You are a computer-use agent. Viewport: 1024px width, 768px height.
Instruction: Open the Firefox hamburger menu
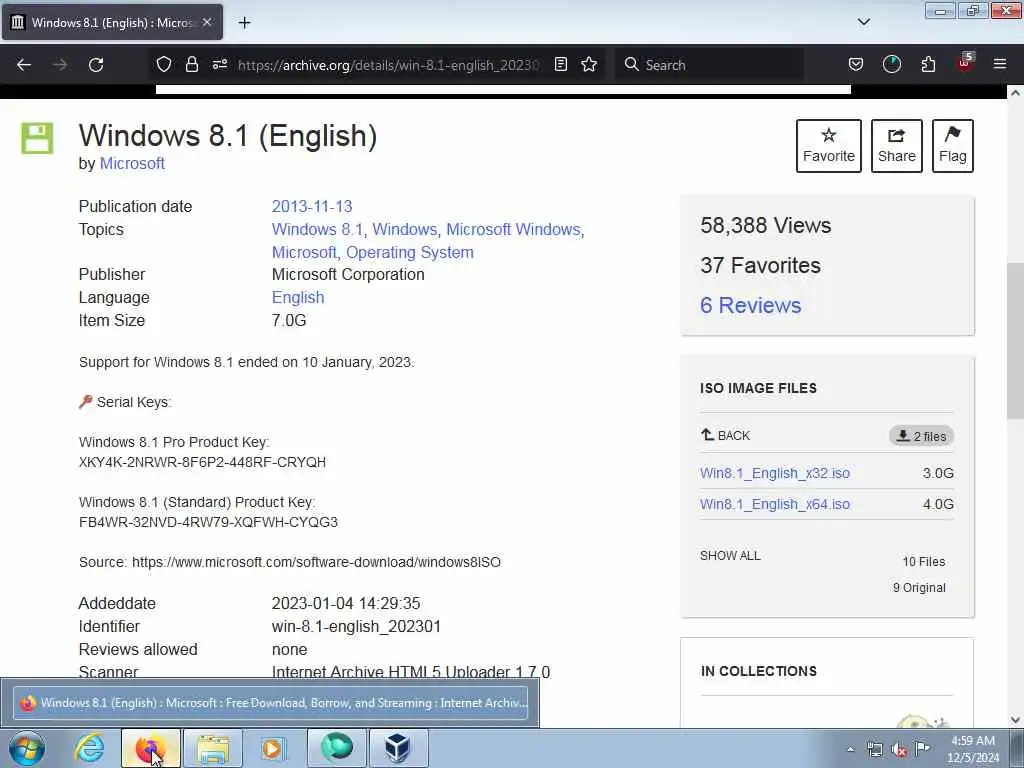point(1000,64)
